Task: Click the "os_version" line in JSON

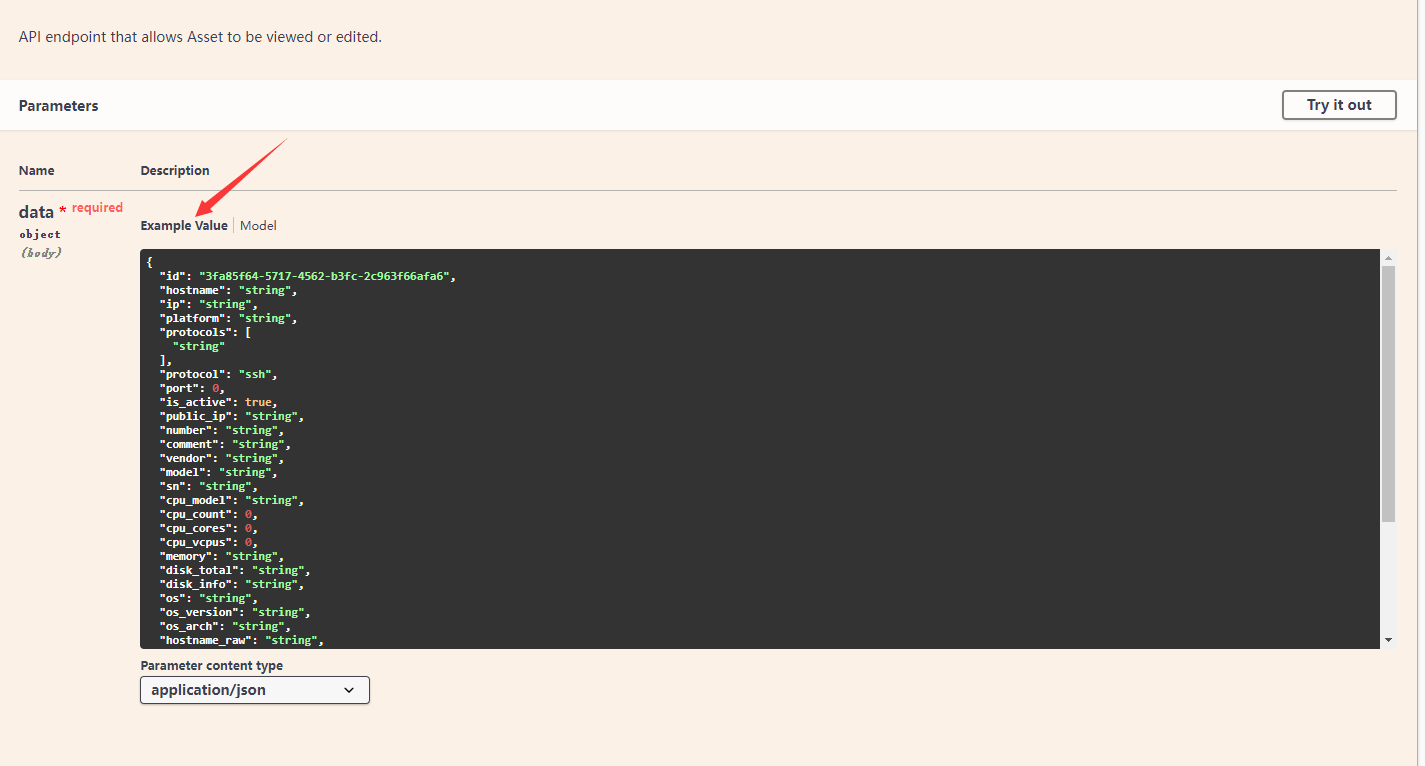Action: pyautogui.click(x=235, y=612)
